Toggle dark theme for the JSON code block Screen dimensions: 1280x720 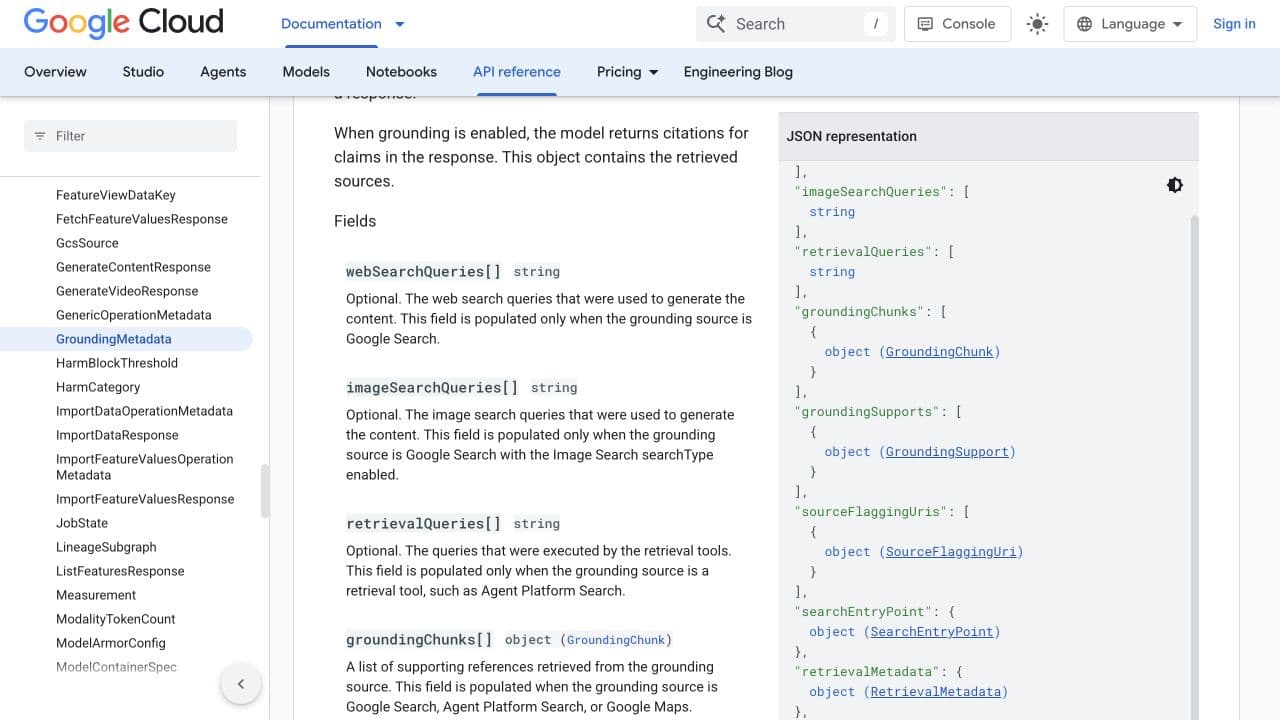(x=1175, y=185)
